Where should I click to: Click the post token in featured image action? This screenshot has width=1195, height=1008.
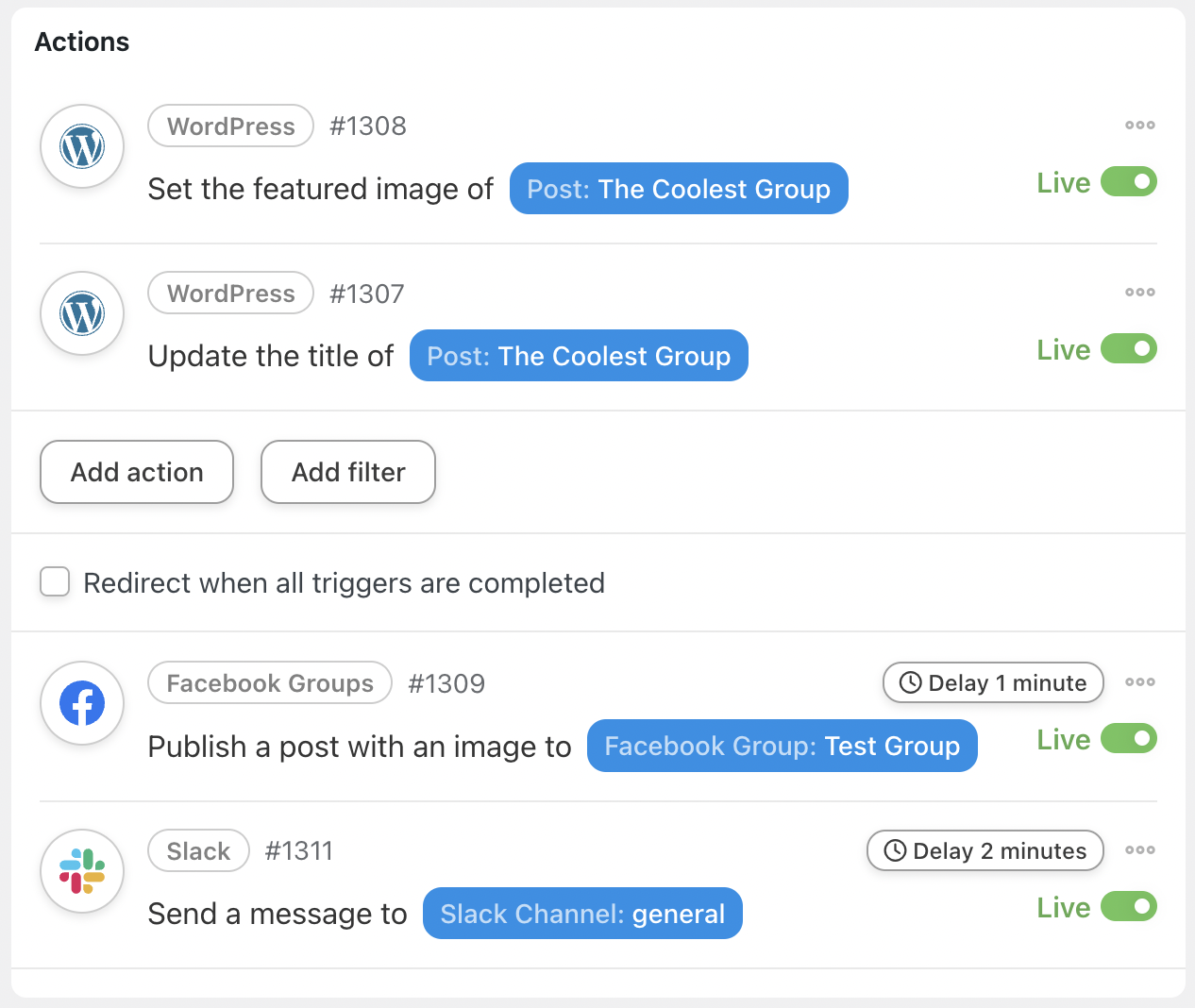(x=679, y=189)
